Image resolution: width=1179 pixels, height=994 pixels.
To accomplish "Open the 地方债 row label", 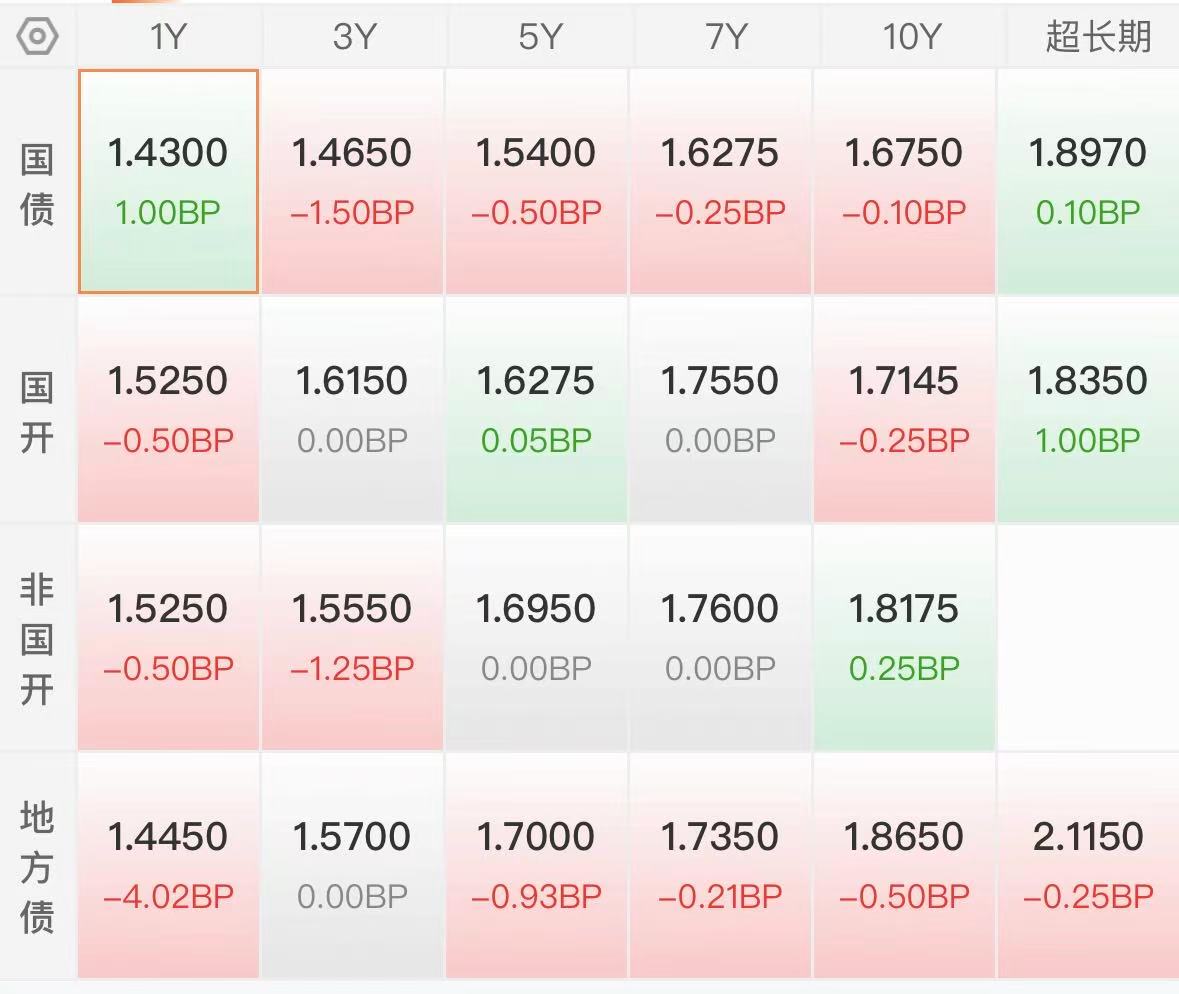I will click(x=37, y=867).
